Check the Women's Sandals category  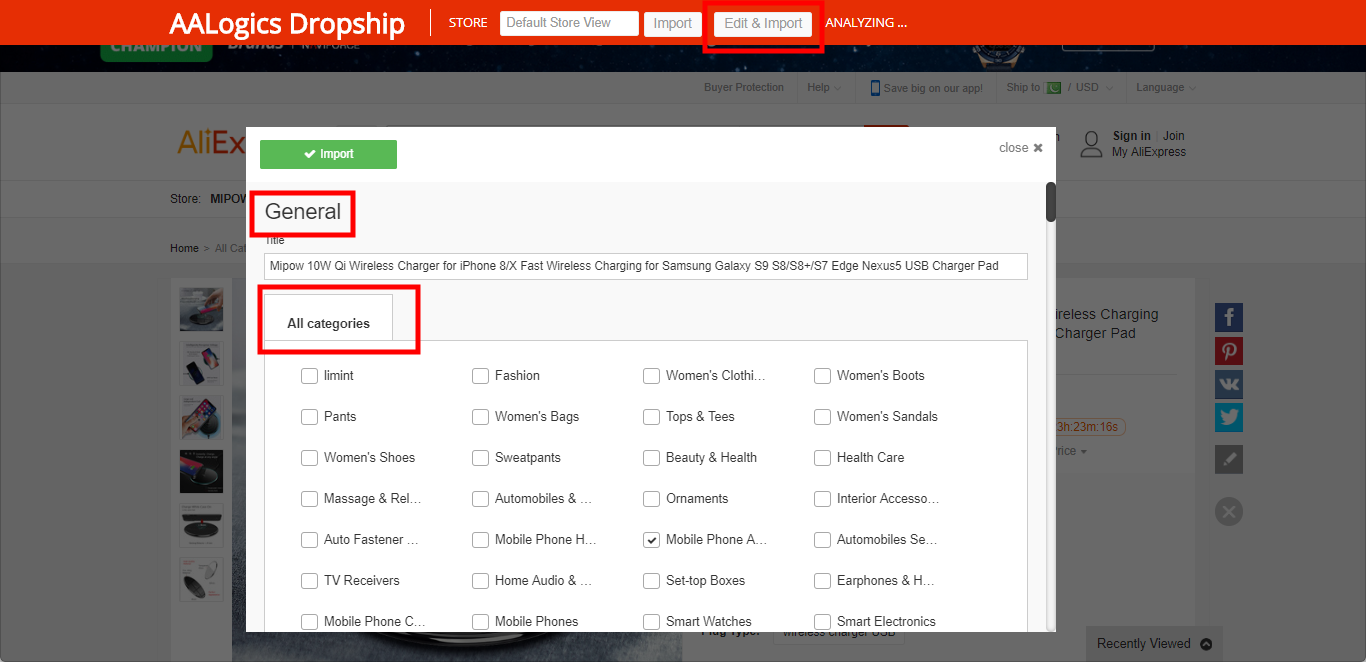coord(822,417)
